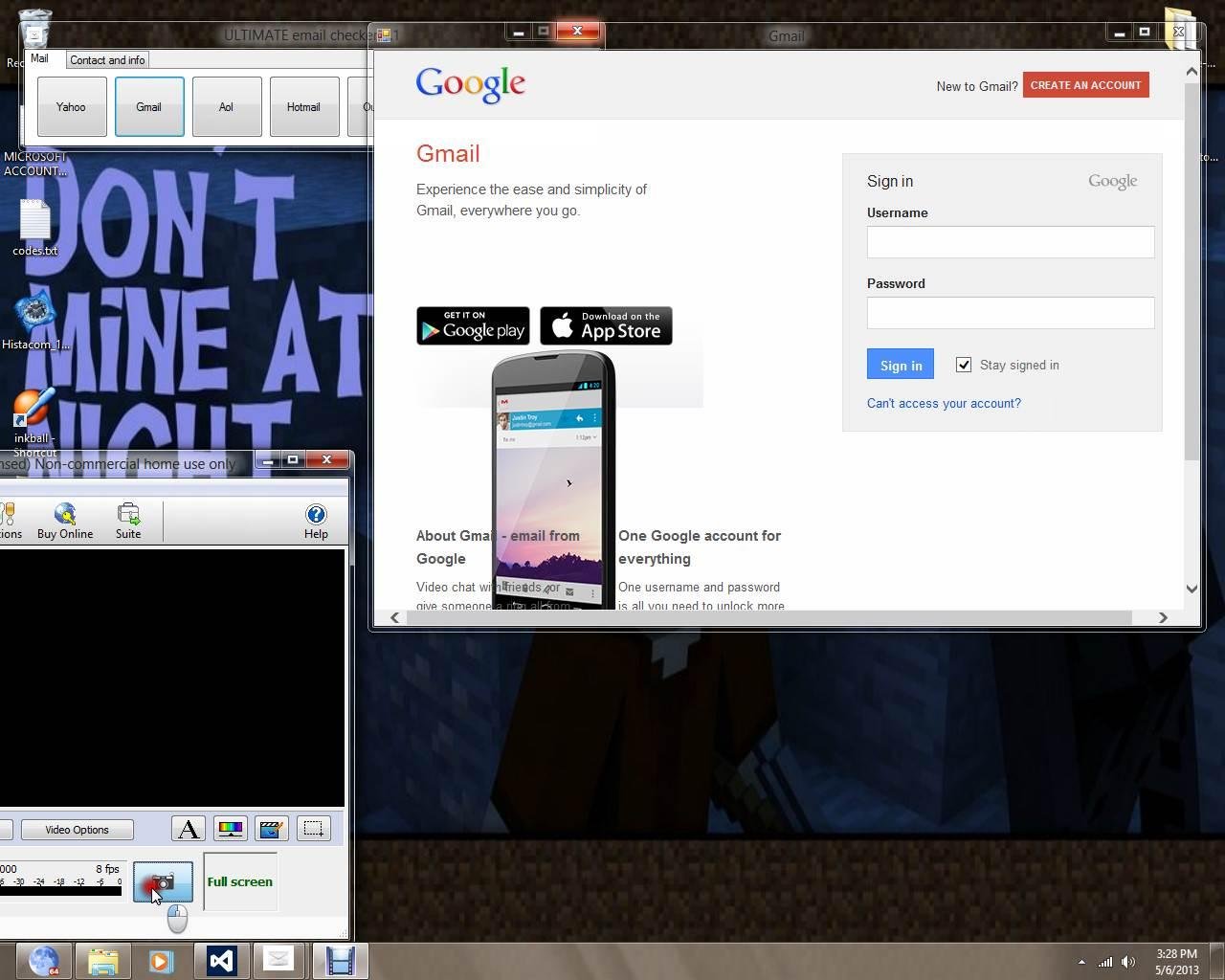Click the Gmail window scroll down arrow

pyautogui.click(x=1192, y=589)
